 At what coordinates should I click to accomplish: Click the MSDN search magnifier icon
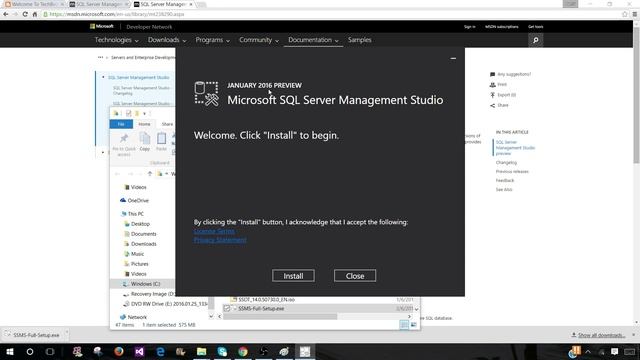coord(536,40)
